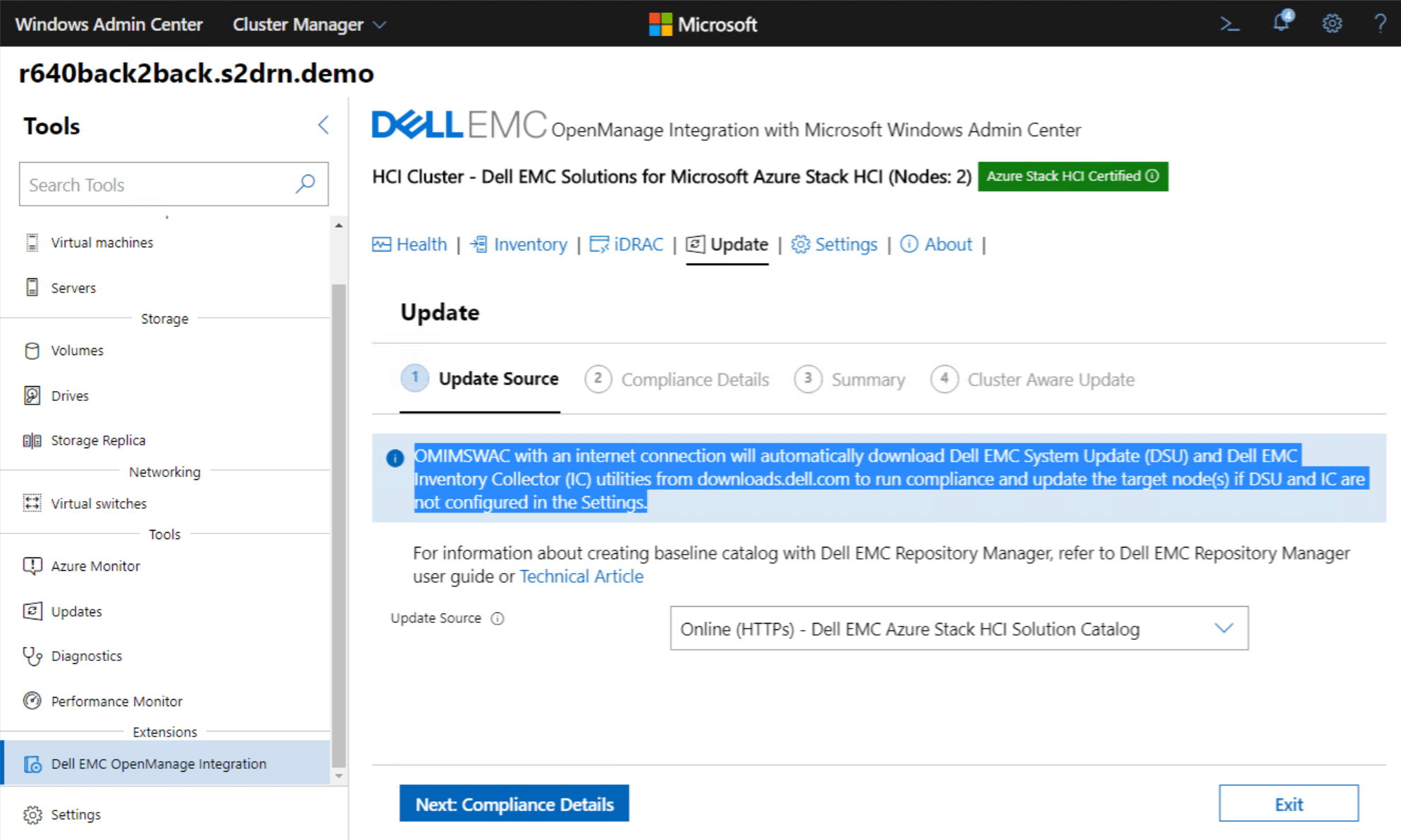The image size is (1401, 840).
Task: Click the sidebar Settings gear icon
Action: pyautogui.click(x=32, y=815)
